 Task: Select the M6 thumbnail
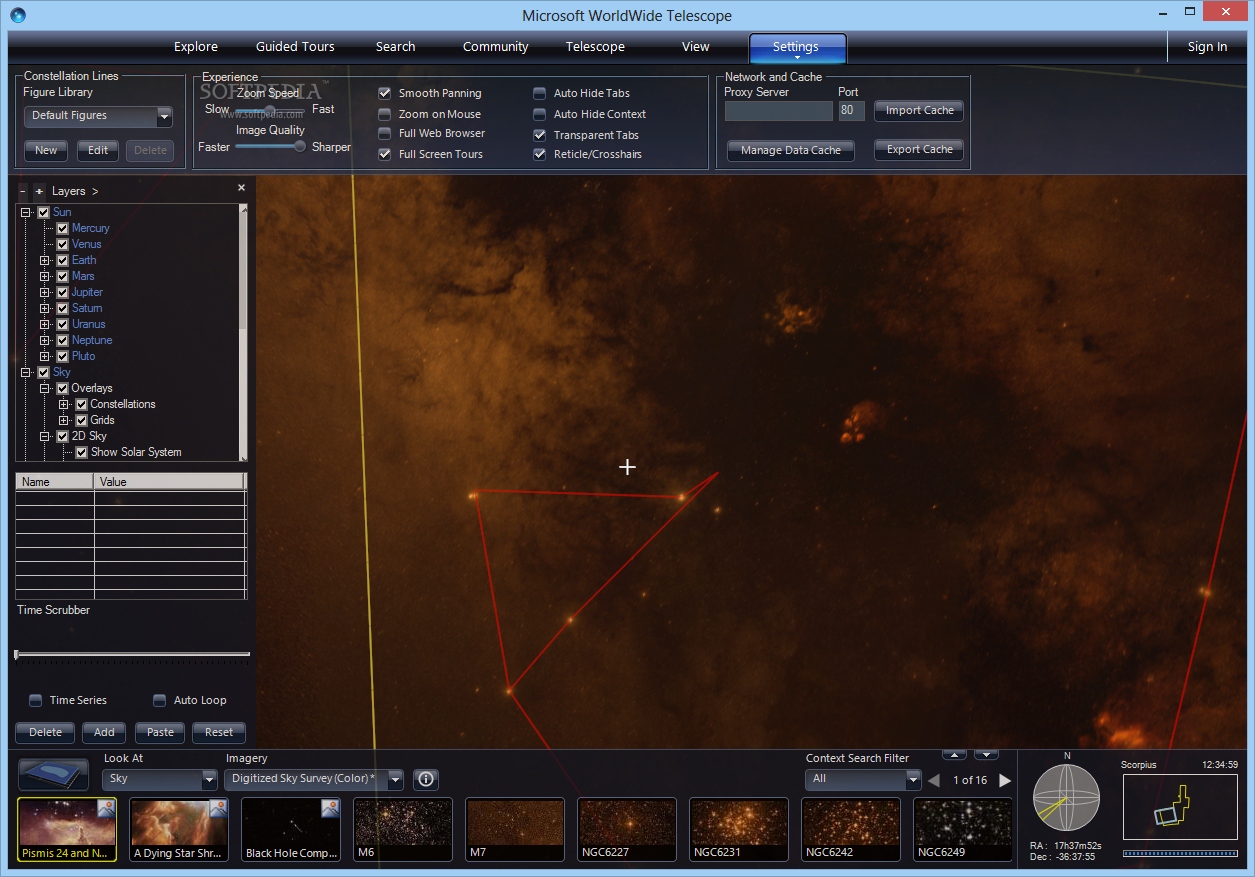[x=403, y=830]
